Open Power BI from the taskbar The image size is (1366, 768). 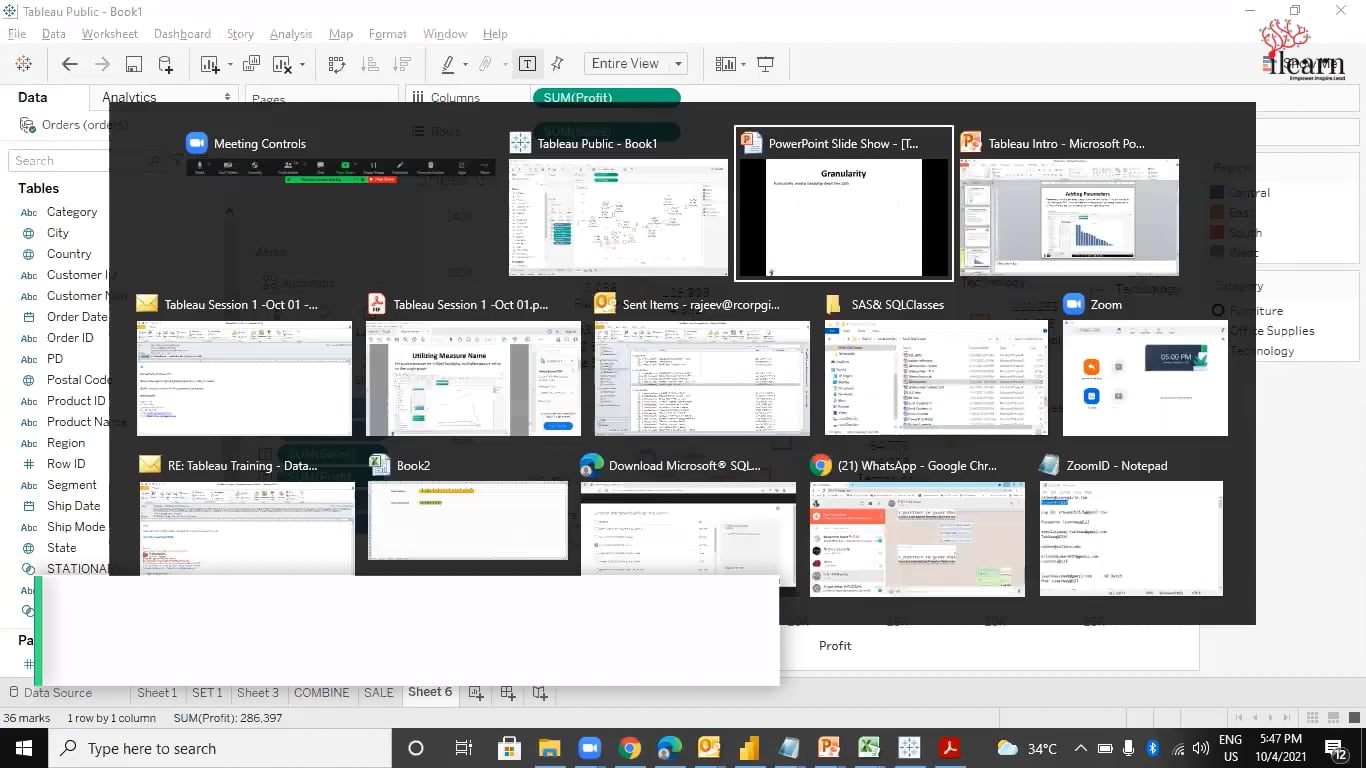pyautogui.click(x=749, y=748)
